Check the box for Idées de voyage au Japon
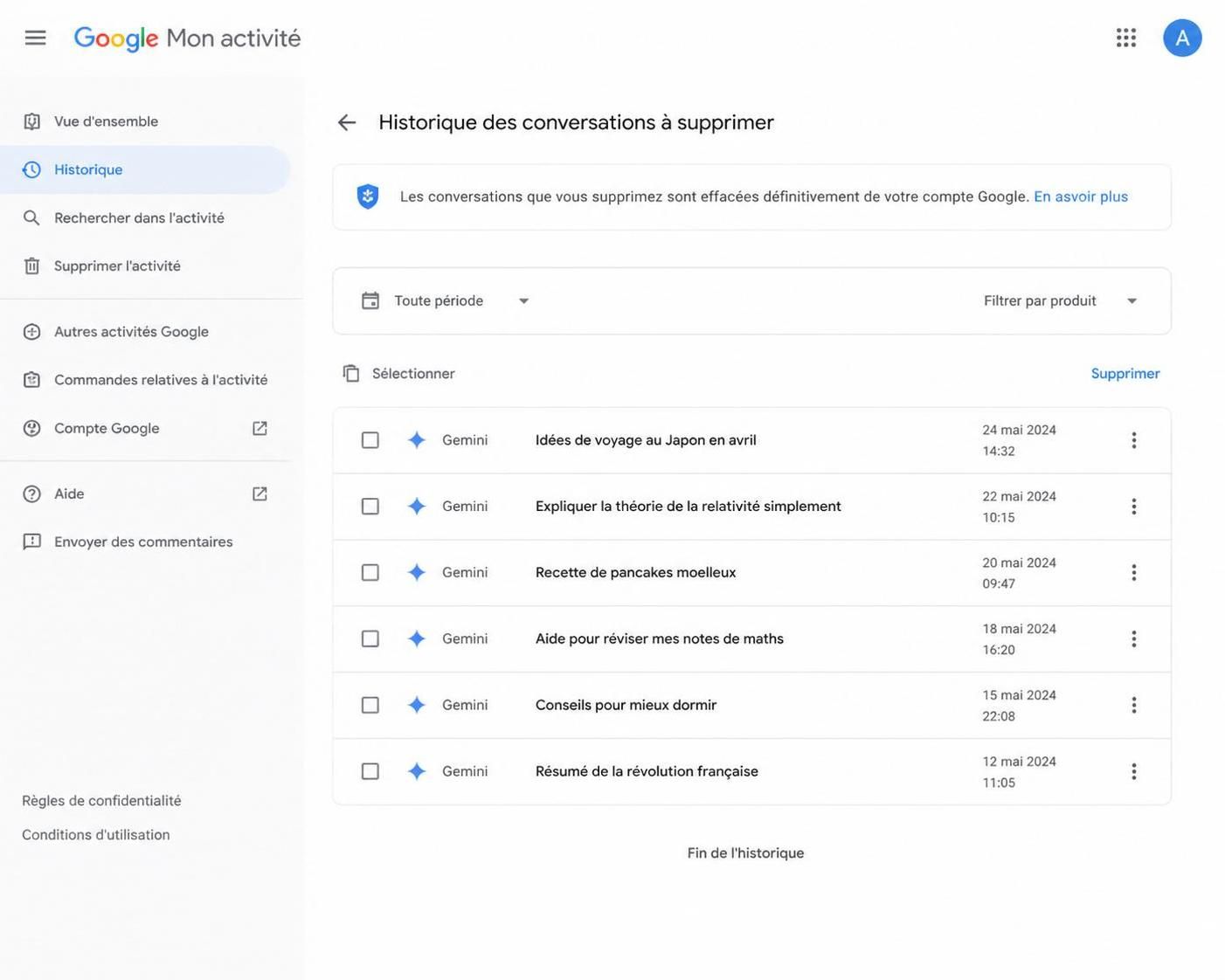The height and width of the screenshot is (980, 1225). coord(370,440)
